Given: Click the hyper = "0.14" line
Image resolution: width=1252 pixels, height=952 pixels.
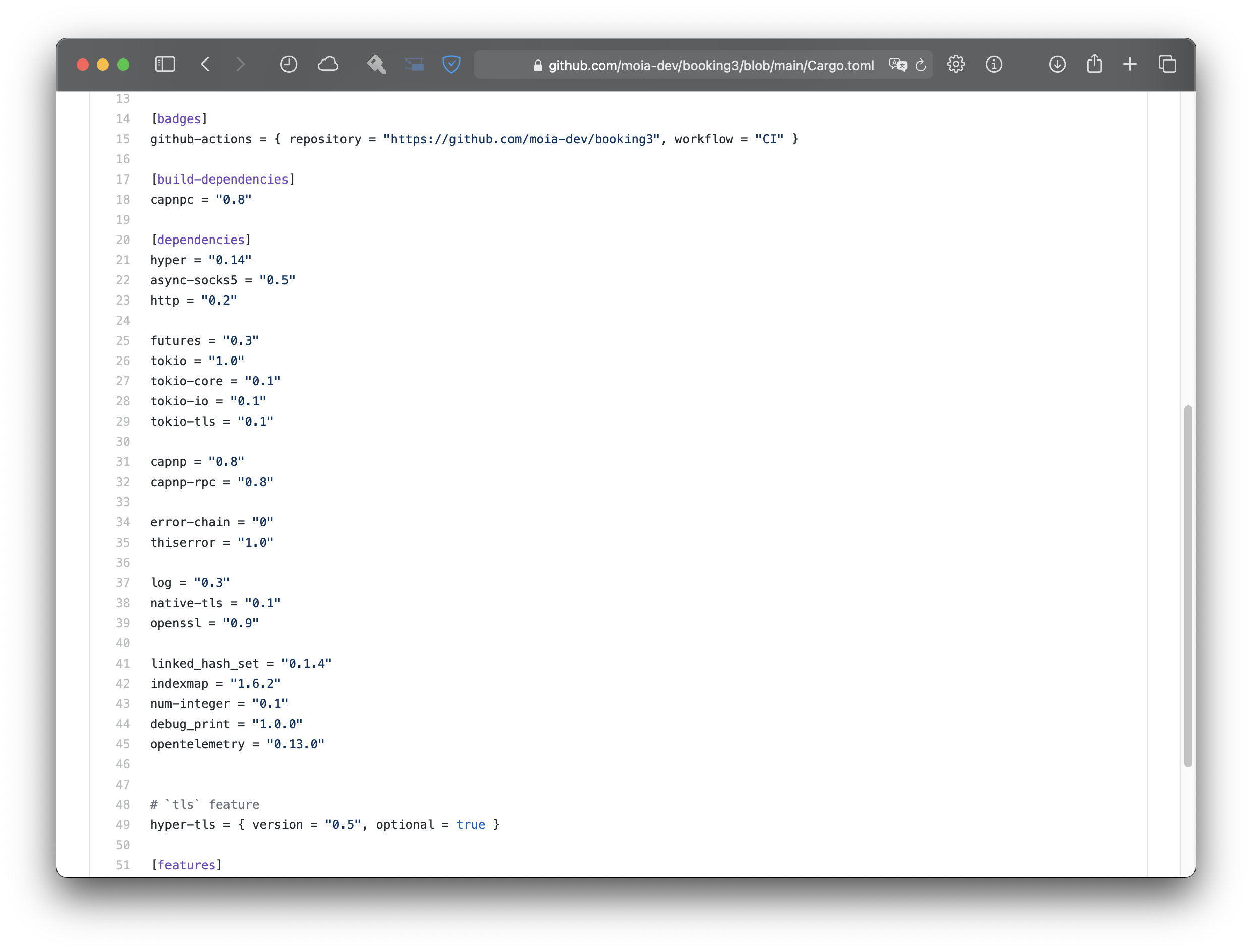Looking at the screenshot, I should (x=201, y=260).
